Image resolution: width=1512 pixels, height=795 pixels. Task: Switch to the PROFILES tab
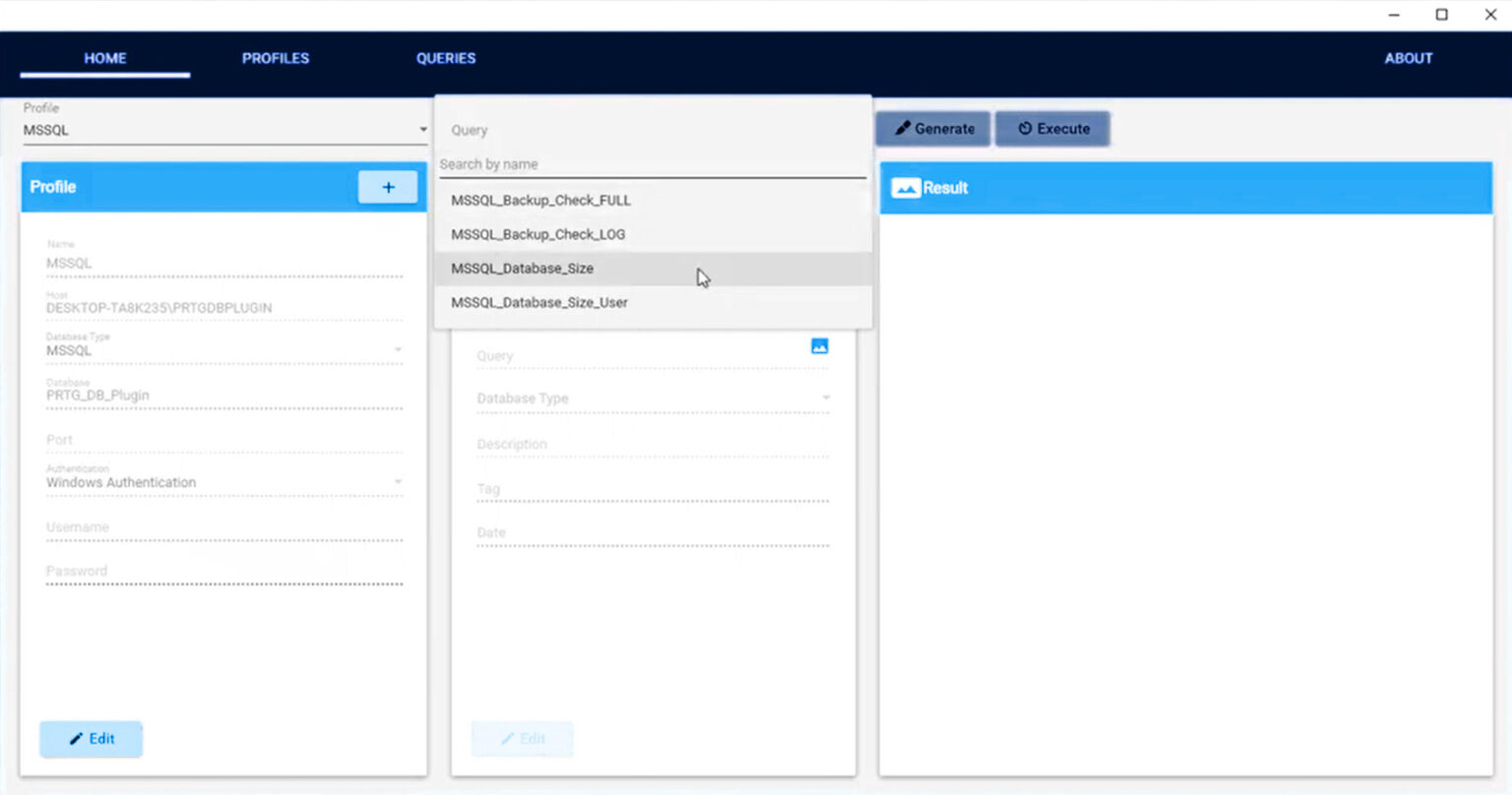(276, 58)
